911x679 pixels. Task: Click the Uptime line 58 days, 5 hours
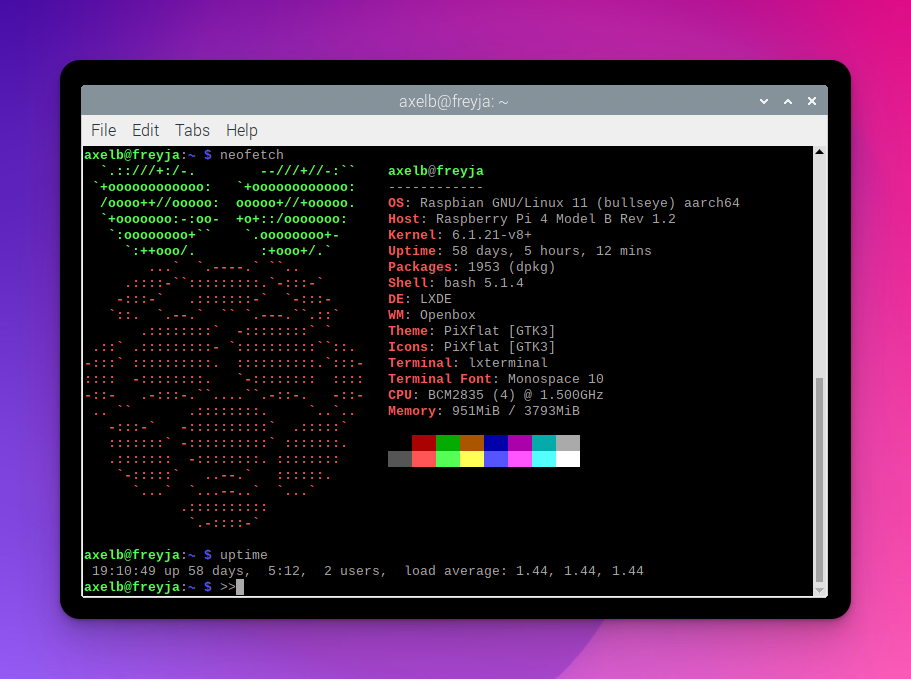[x=519, y=251]
